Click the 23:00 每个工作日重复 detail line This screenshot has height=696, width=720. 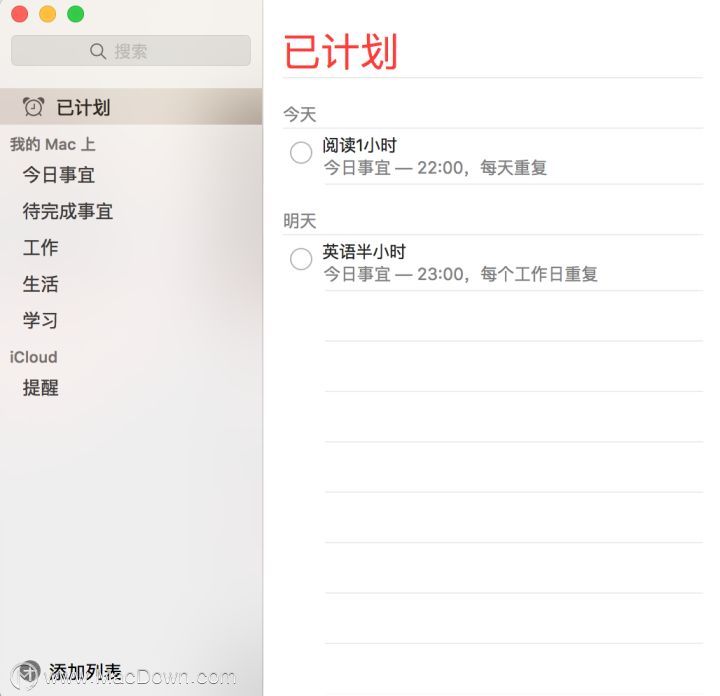click(x=461, y=274)
